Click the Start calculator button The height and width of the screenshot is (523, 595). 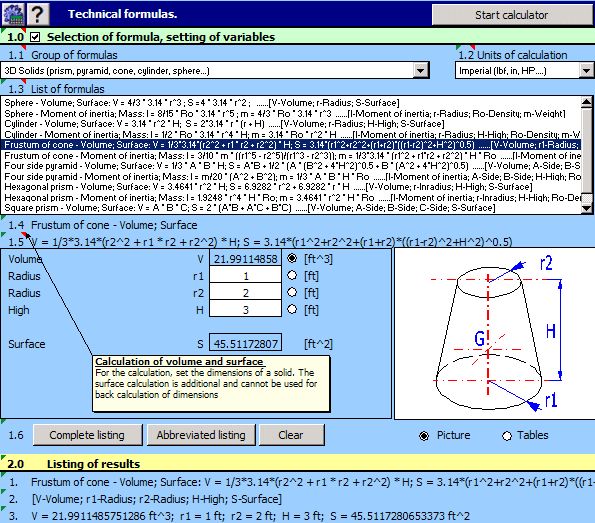click(512, 15)
